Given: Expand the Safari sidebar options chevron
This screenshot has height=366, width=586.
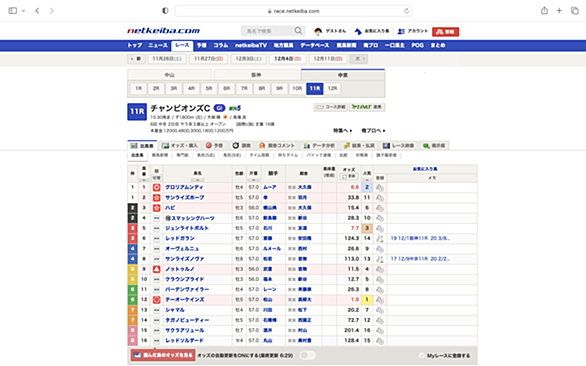Looking at the screenshot, I should coord(24,11).
